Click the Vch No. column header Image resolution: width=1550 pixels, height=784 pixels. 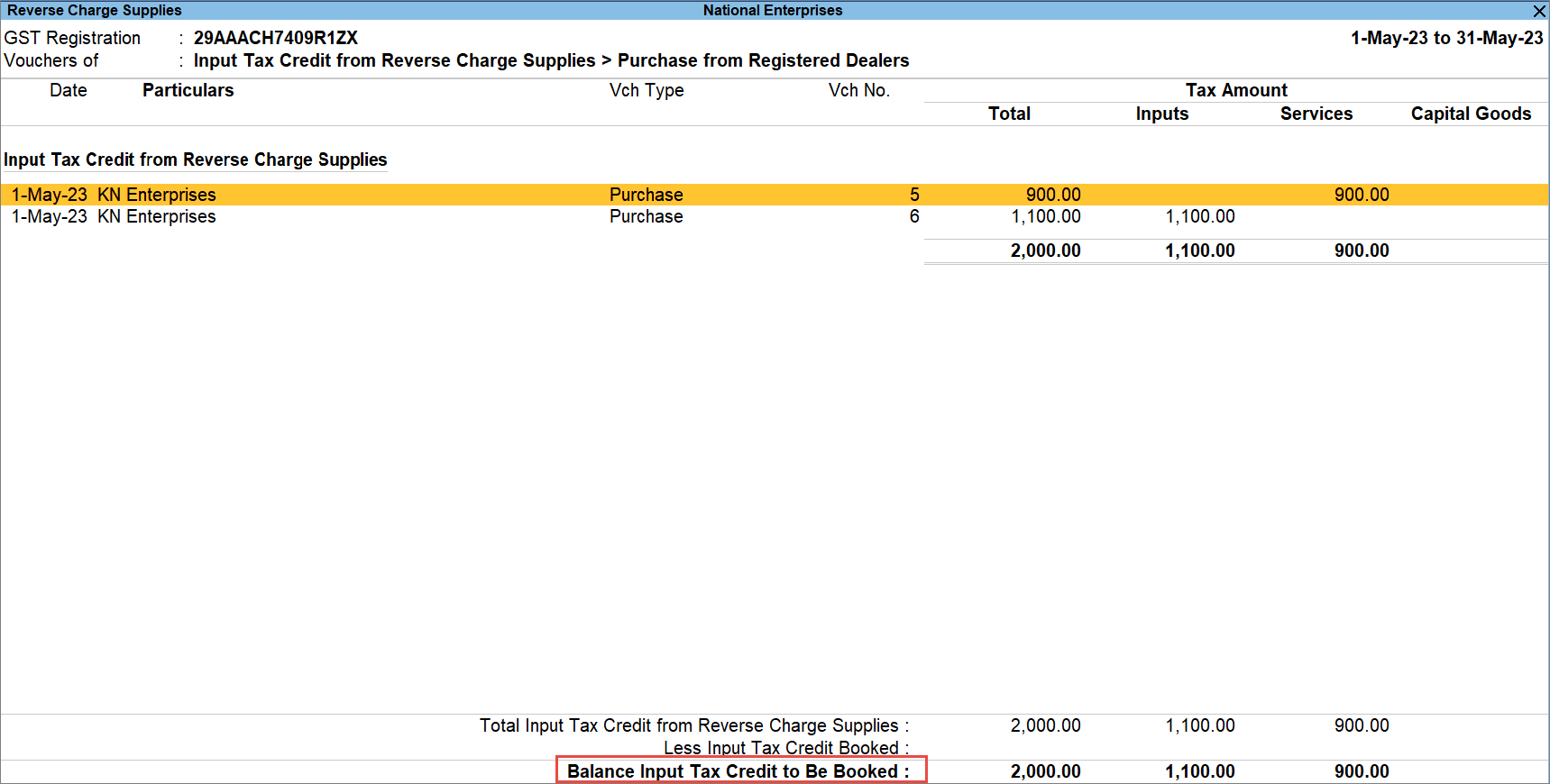point(858,90)
